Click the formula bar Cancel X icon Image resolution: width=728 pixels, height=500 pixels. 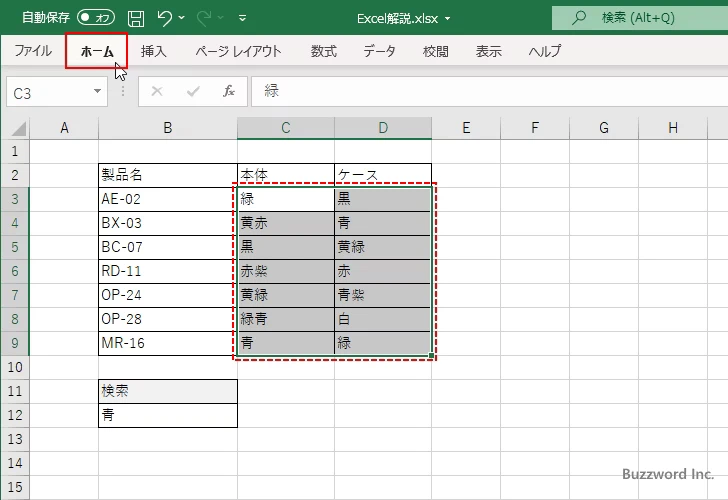pos(157,91)
